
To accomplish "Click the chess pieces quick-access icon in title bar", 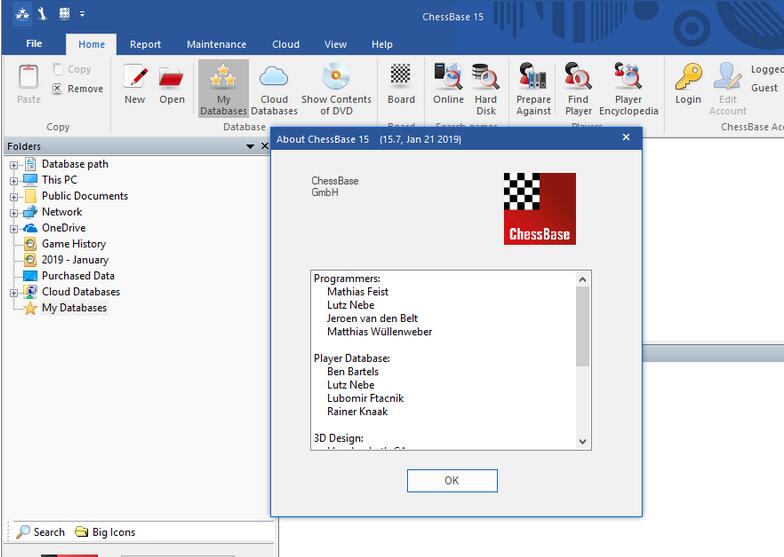I will pos(22,14).
